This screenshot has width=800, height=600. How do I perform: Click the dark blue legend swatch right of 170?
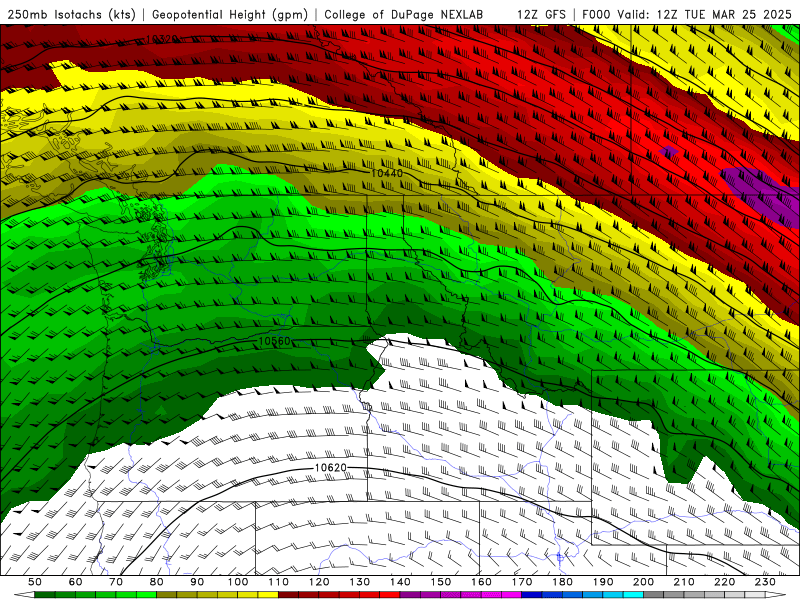[532, 595]
